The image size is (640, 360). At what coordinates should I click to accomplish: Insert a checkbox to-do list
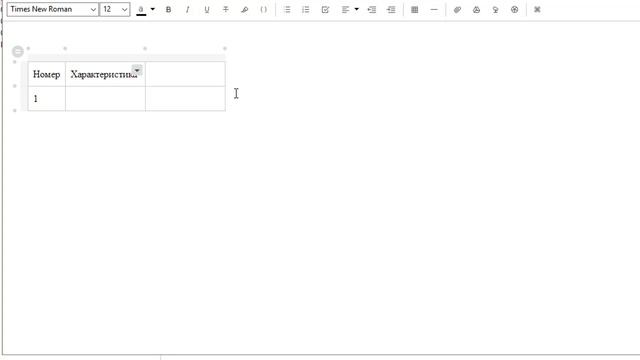coord(325,9)
